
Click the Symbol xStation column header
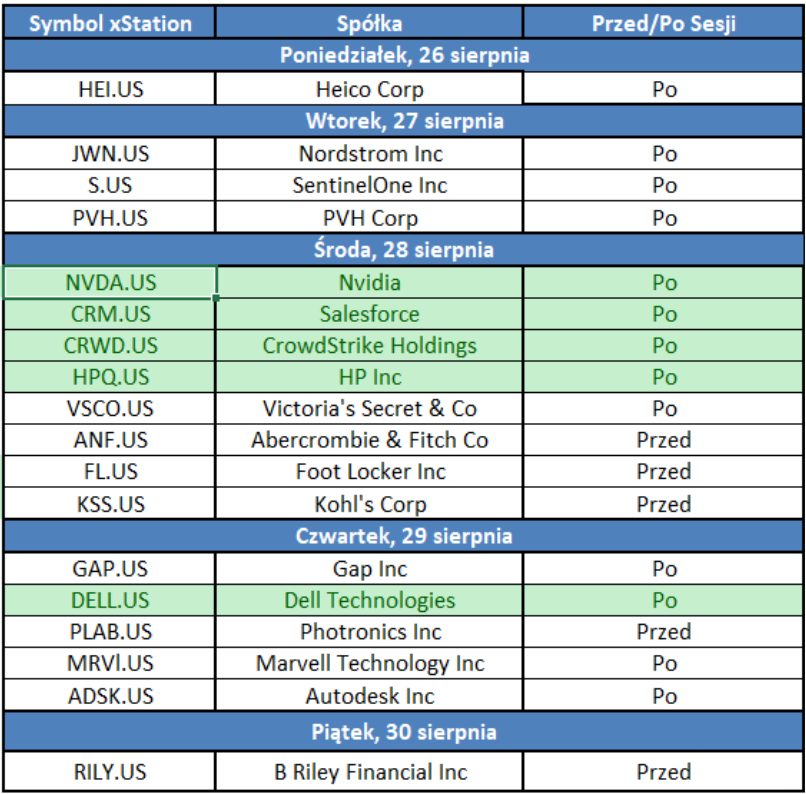110,23
